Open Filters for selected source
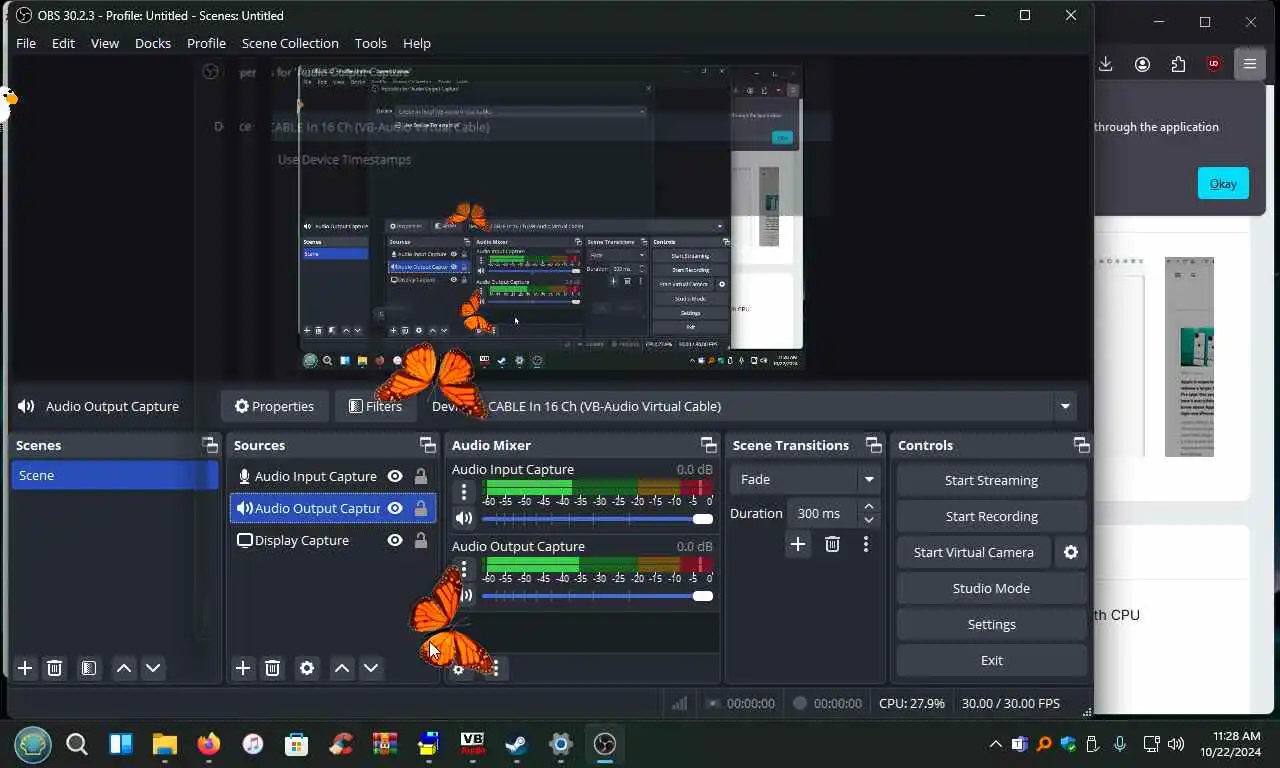This screenshot has height=768, width=1280. point(375,406)
